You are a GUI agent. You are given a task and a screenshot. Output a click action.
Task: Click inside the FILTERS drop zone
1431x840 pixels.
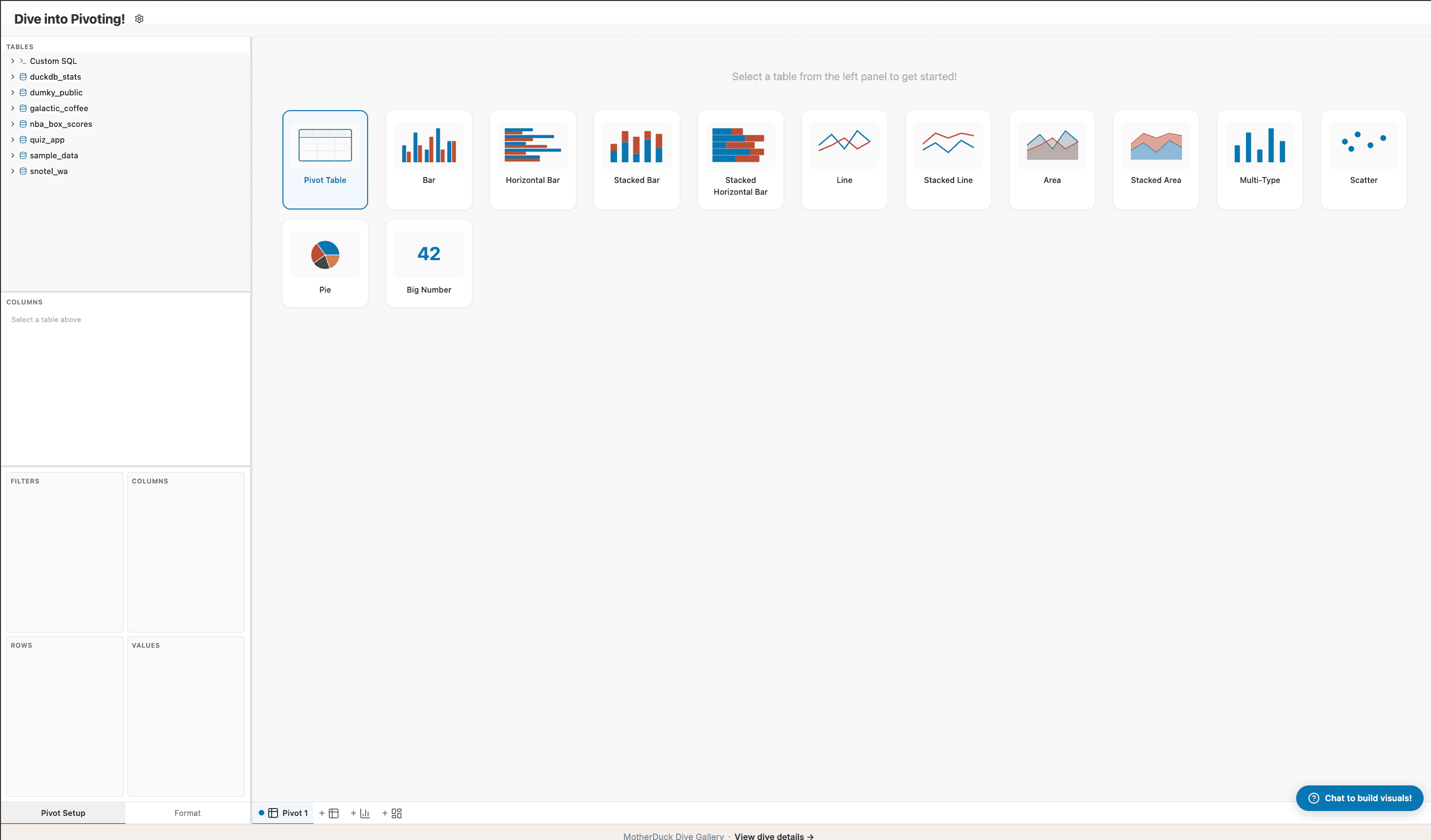click(x=64, y=553)
